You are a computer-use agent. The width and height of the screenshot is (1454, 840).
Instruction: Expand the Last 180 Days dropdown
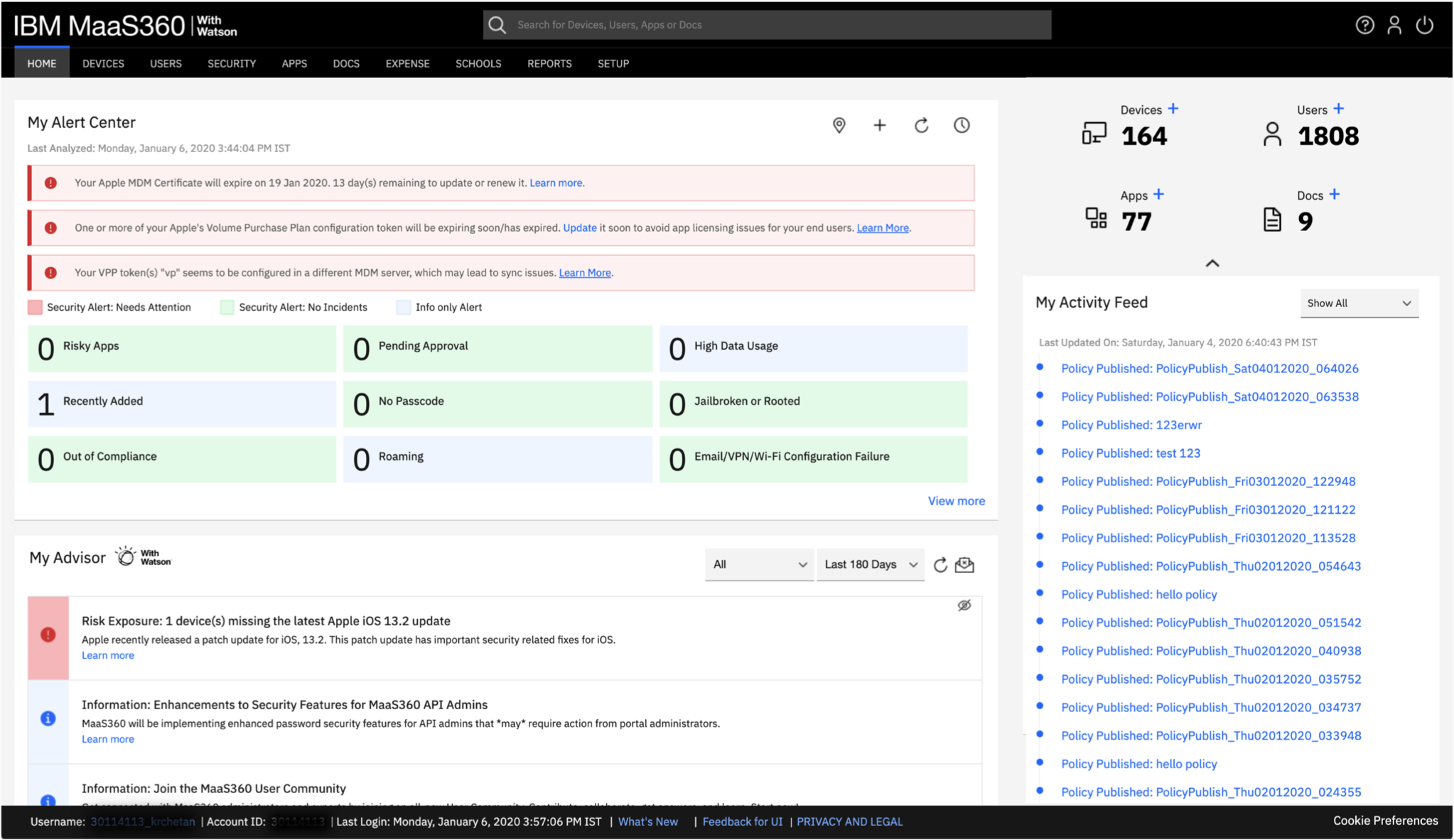pyautogui.click(x=871, y=564)
